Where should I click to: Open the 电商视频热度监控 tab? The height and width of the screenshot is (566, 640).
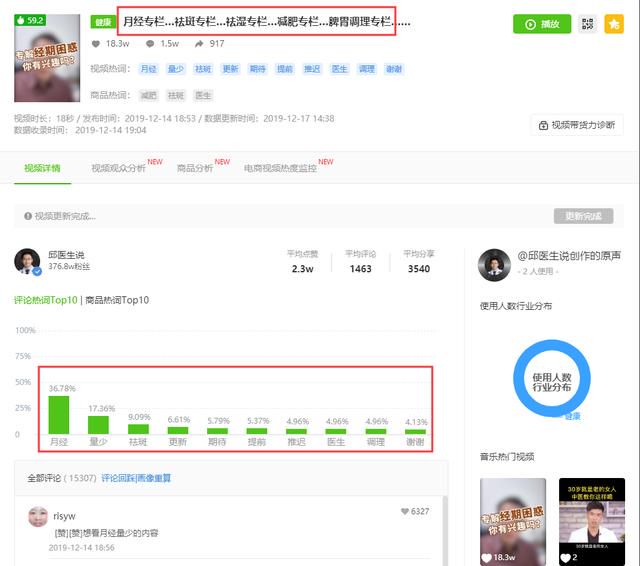(280, 168)
